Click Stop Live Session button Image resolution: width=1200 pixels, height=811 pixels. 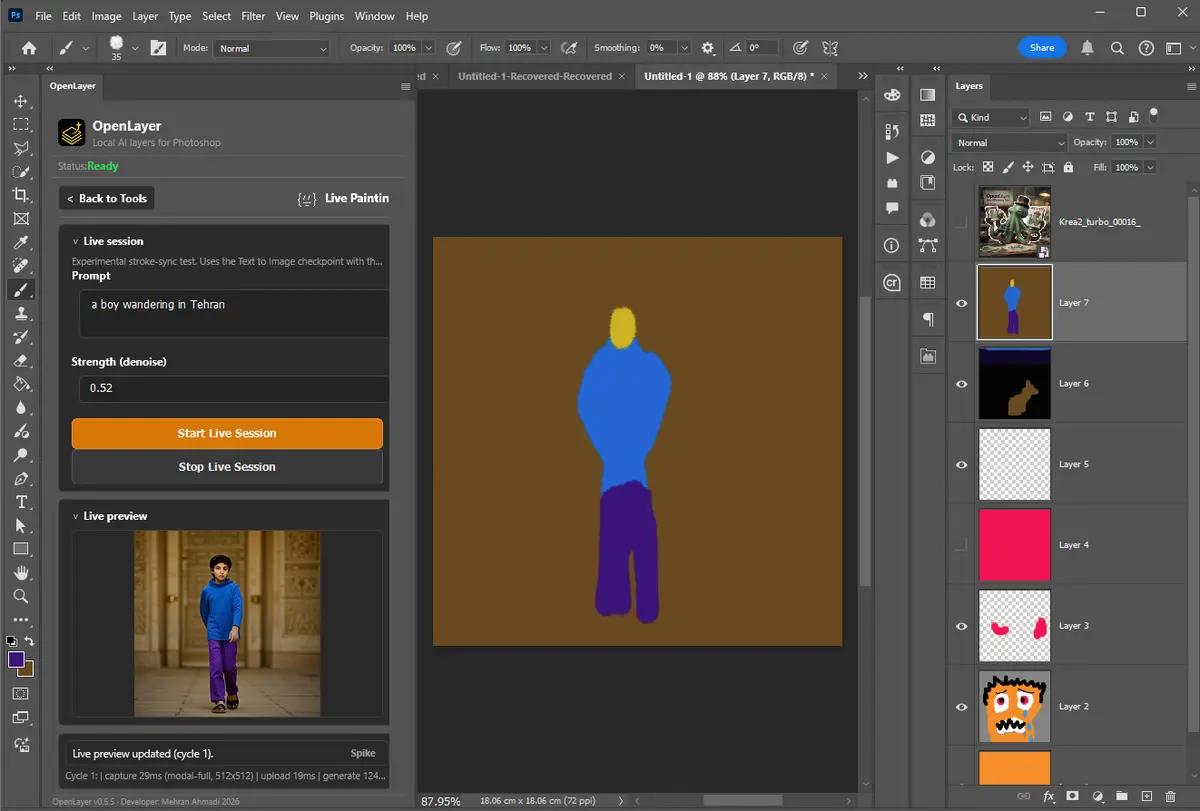(x=227, y=466)
